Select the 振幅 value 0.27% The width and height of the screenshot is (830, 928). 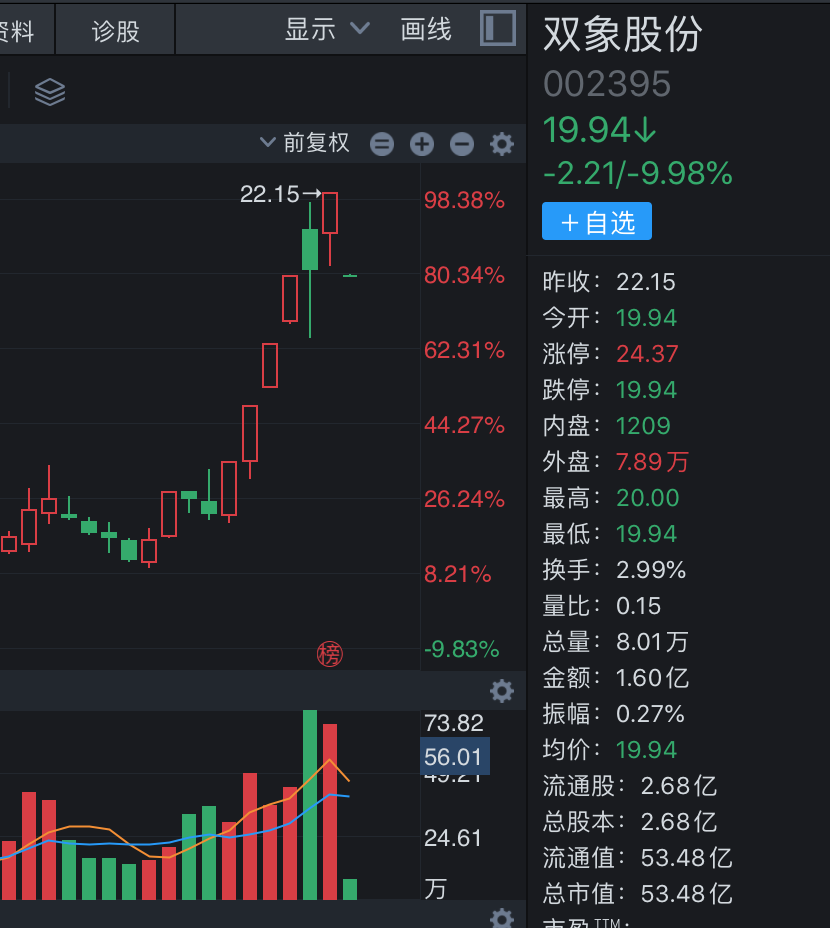coord(650,714)
